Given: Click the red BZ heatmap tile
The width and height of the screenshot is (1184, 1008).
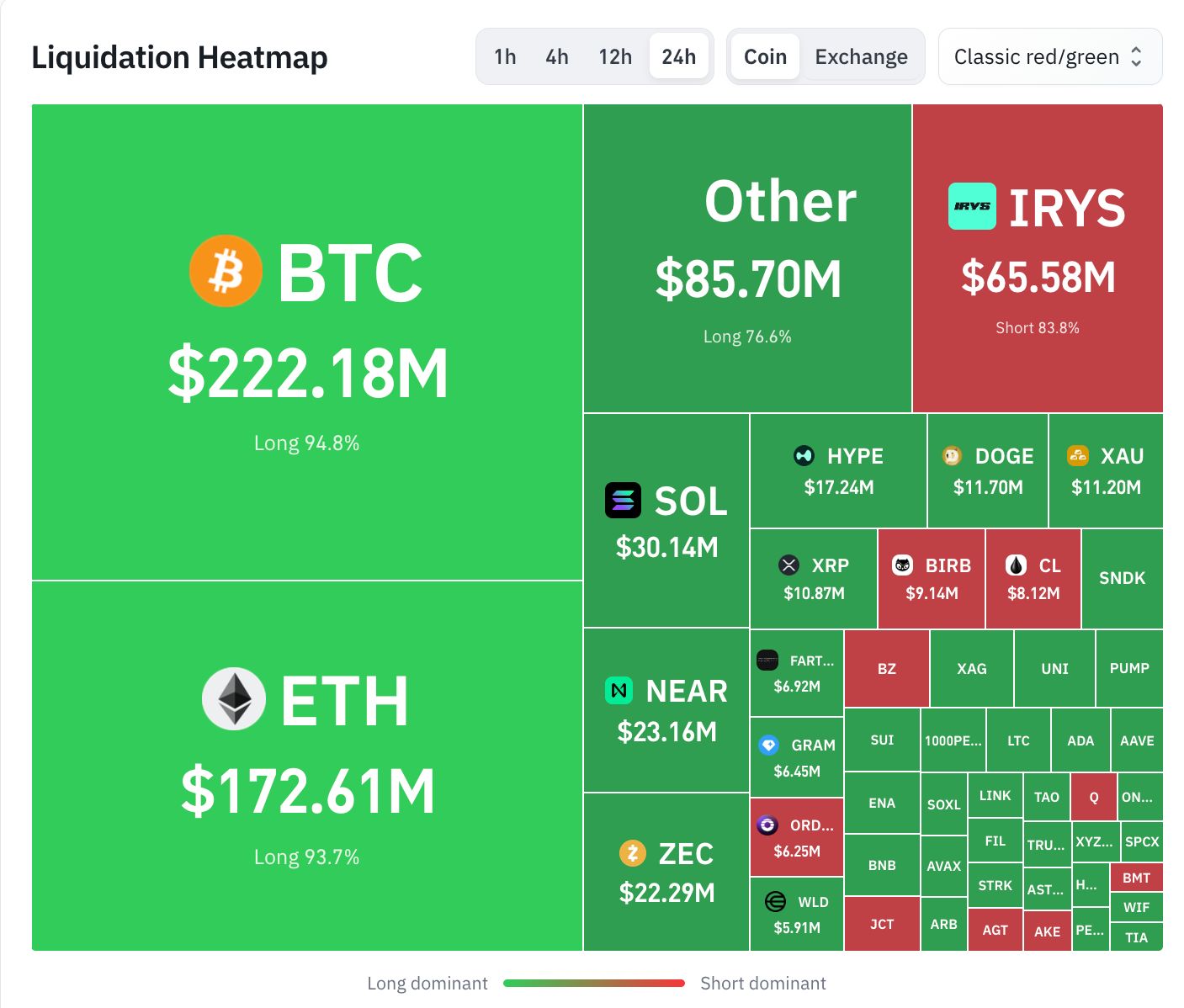Looking at the screenshot, I should (887, 668).
